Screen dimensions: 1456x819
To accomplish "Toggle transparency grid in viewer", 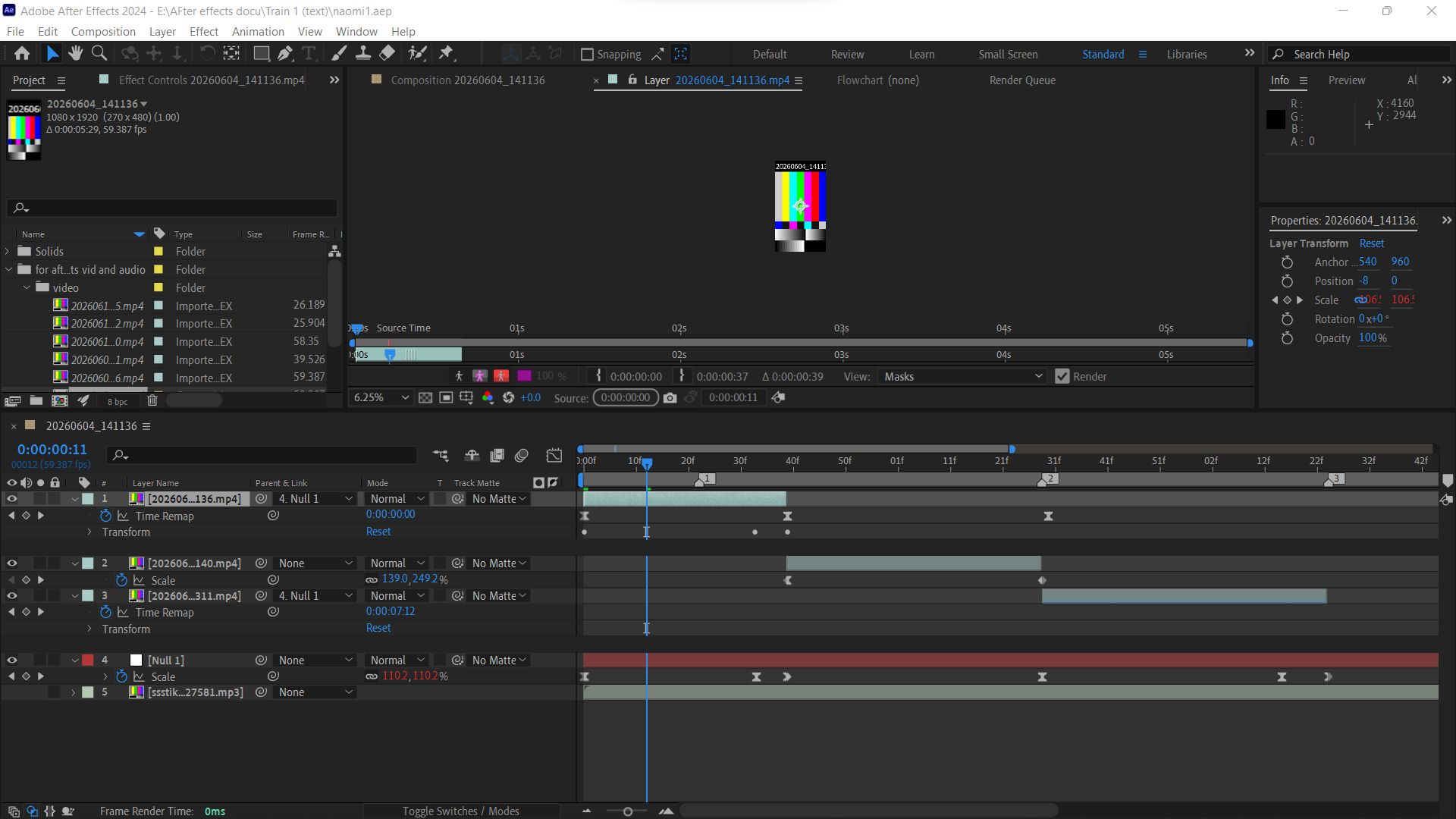I will pos(425,397).
